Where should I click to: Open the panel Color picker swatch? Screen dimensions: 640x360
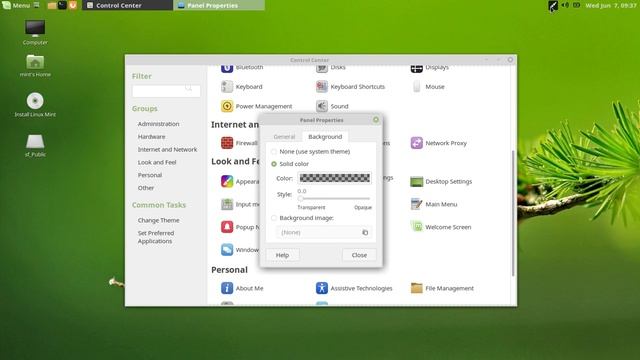[x=334, y=178]
